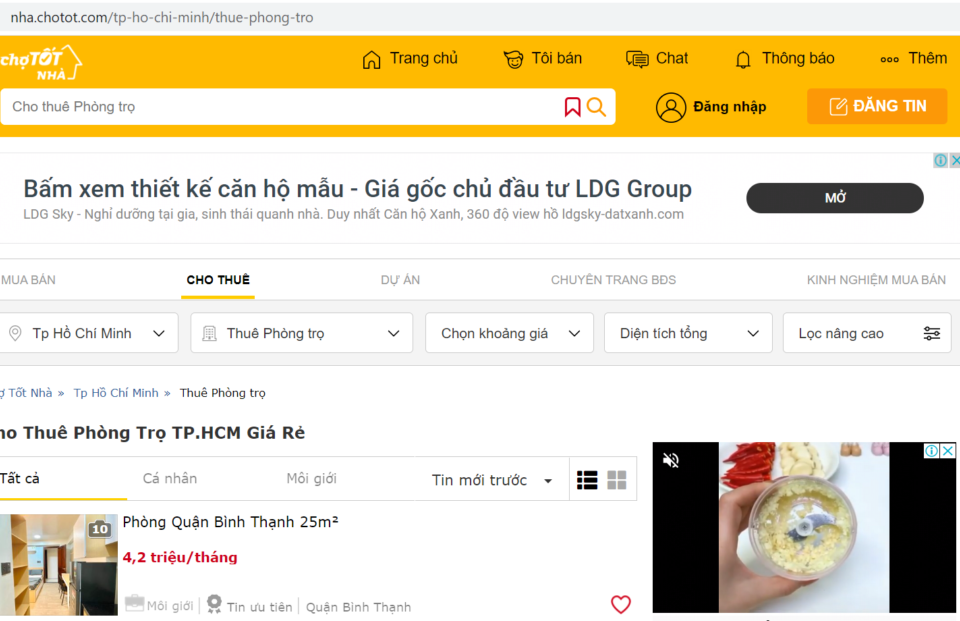Viewport: 960px width, 621px height.
Task: Open Lọc nâng cao advanced filter sliders
Action: [x=867, y=333]
